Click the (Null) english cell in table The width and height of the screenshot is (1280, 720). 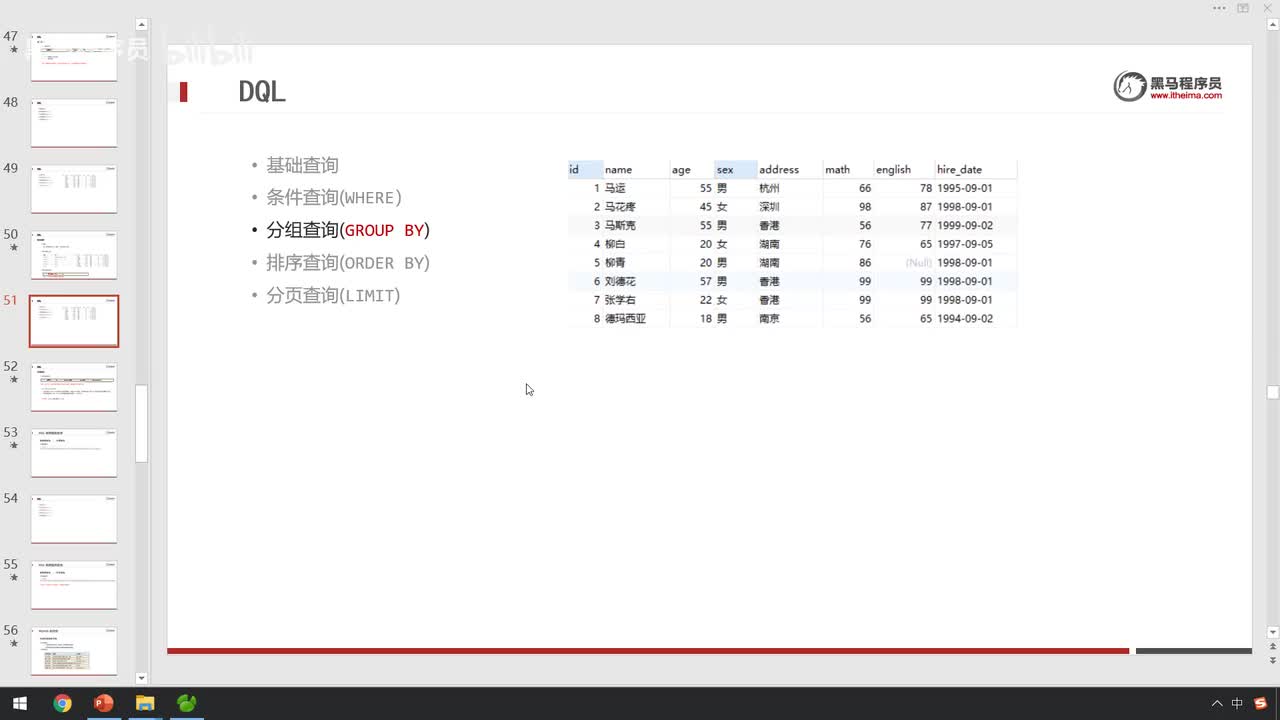coord(919,263)
